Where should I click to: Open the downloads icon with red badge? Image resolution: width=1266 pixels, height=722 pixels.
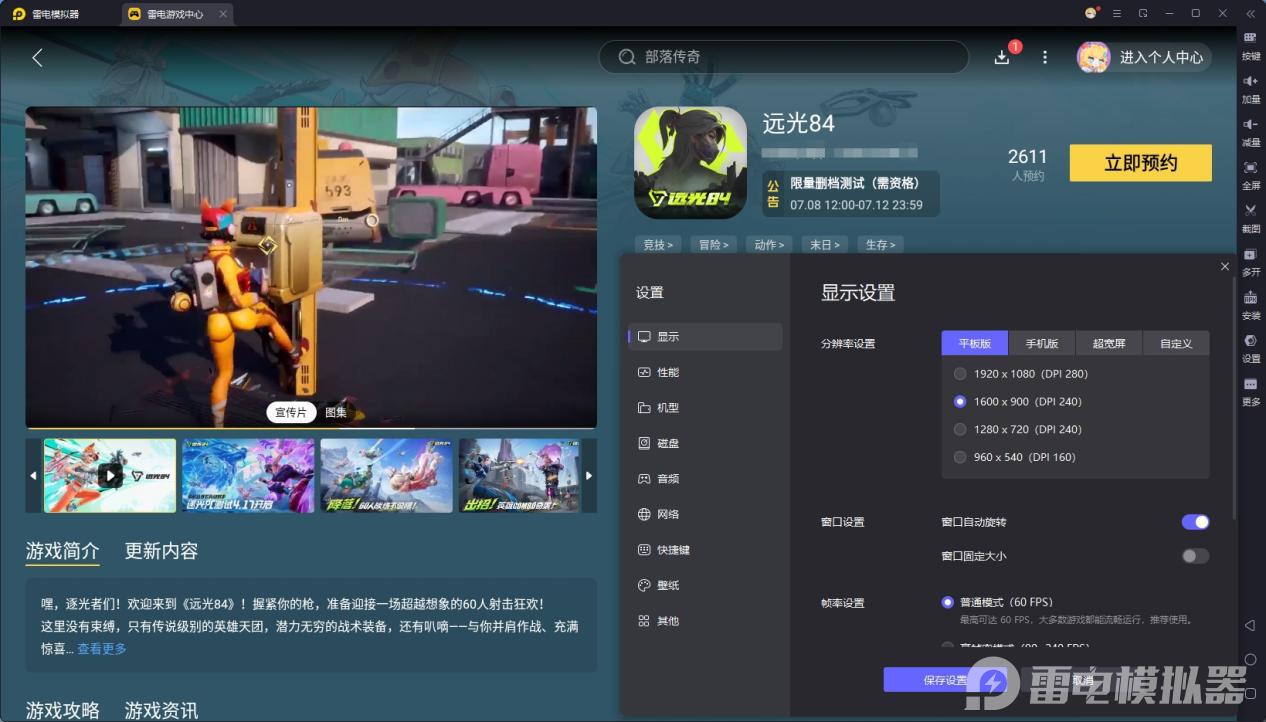coord(1002,57)
